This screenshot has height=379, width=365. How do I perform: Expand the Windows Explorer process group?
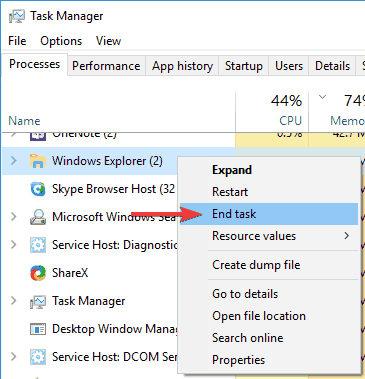point(14,161)
